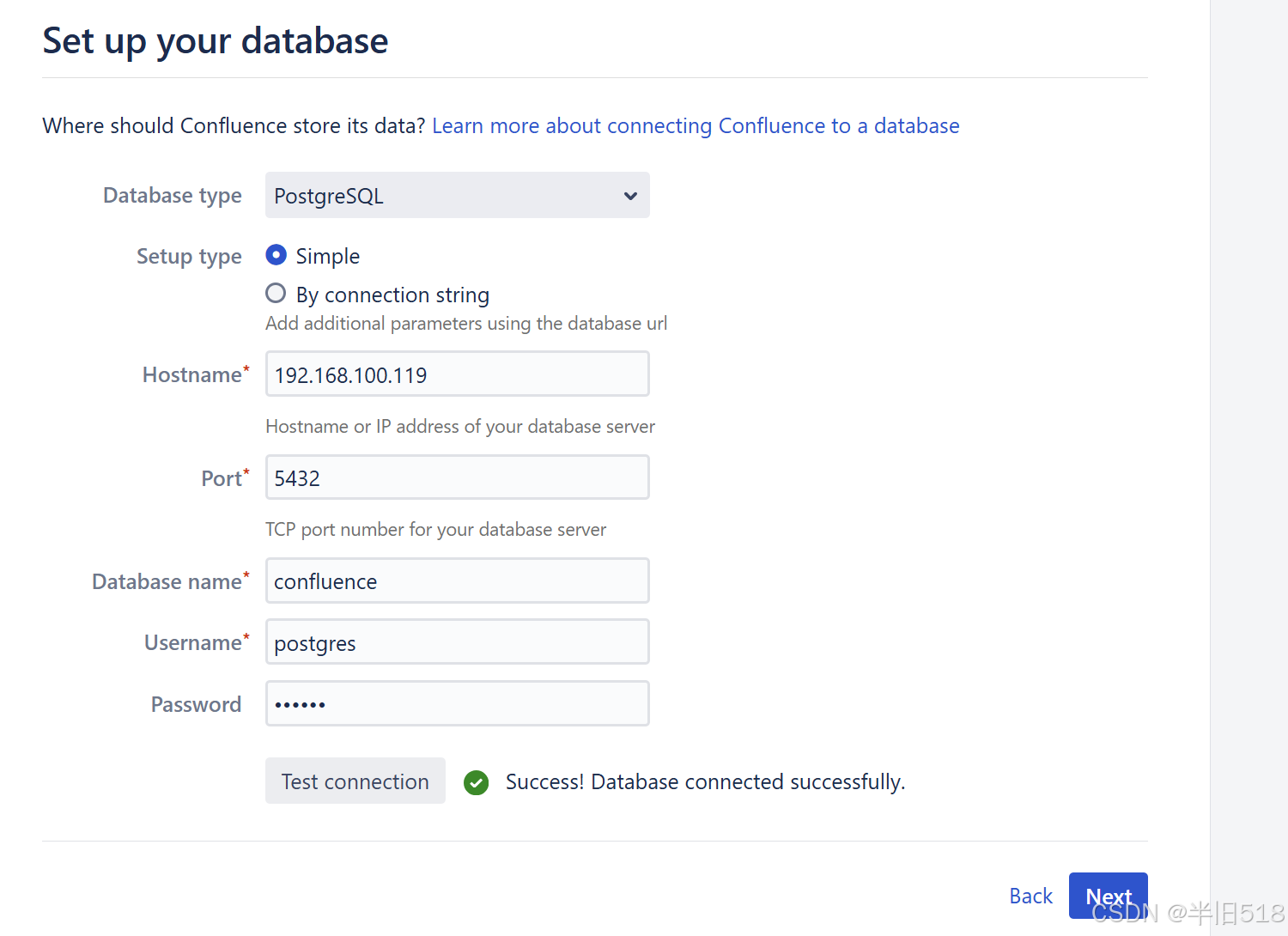
Task: Select the Simple setup type radio button
Action: [276, 255]
